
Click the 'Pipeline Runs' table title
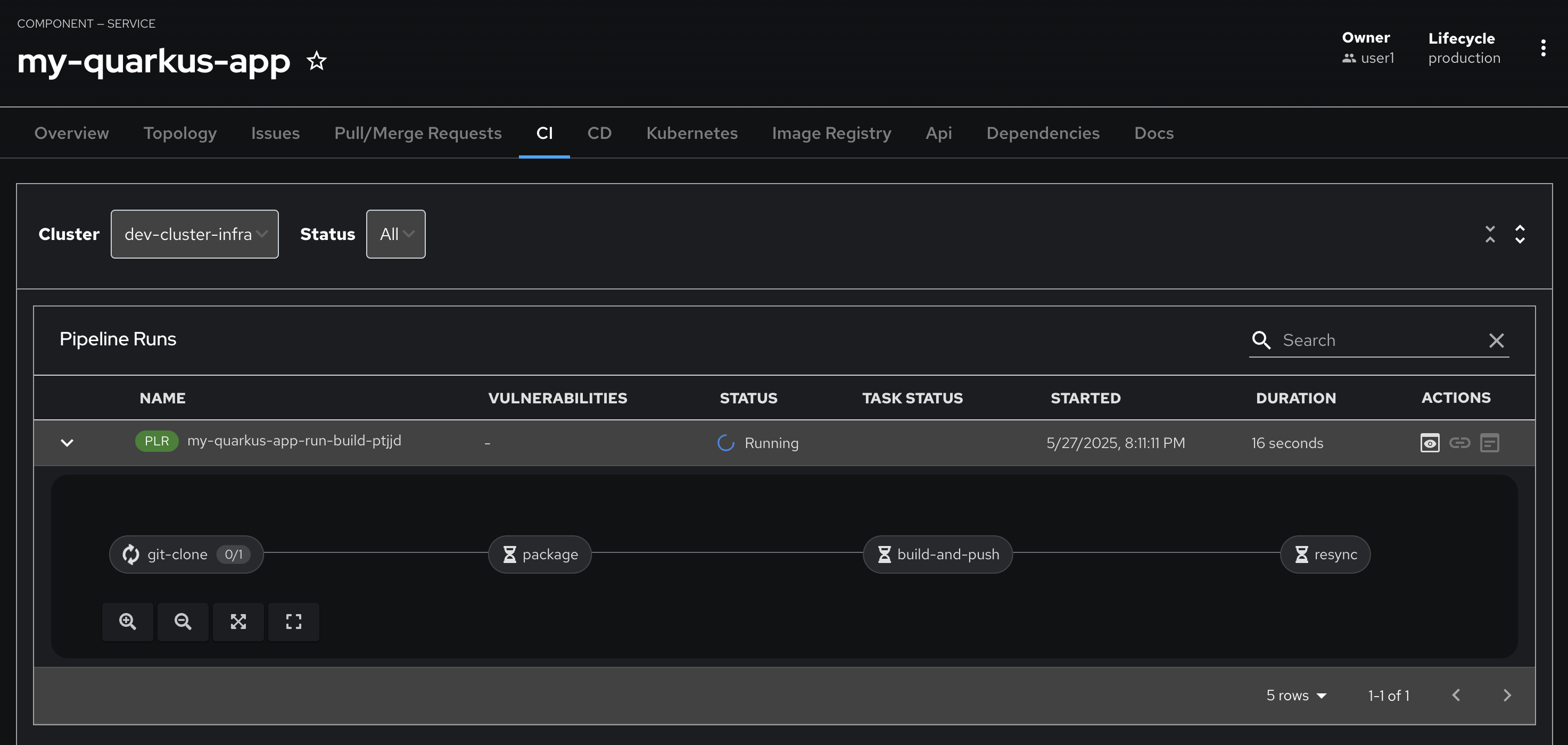(x=118, y=339)
